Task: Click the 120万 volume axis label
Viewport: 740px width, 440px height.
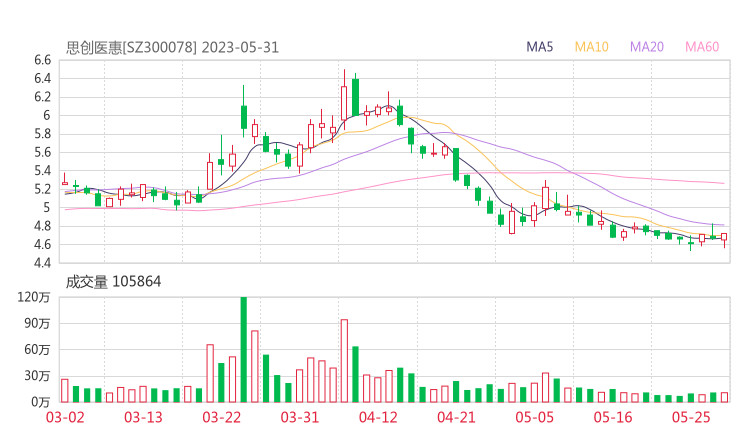Action: tap(34, 297)
